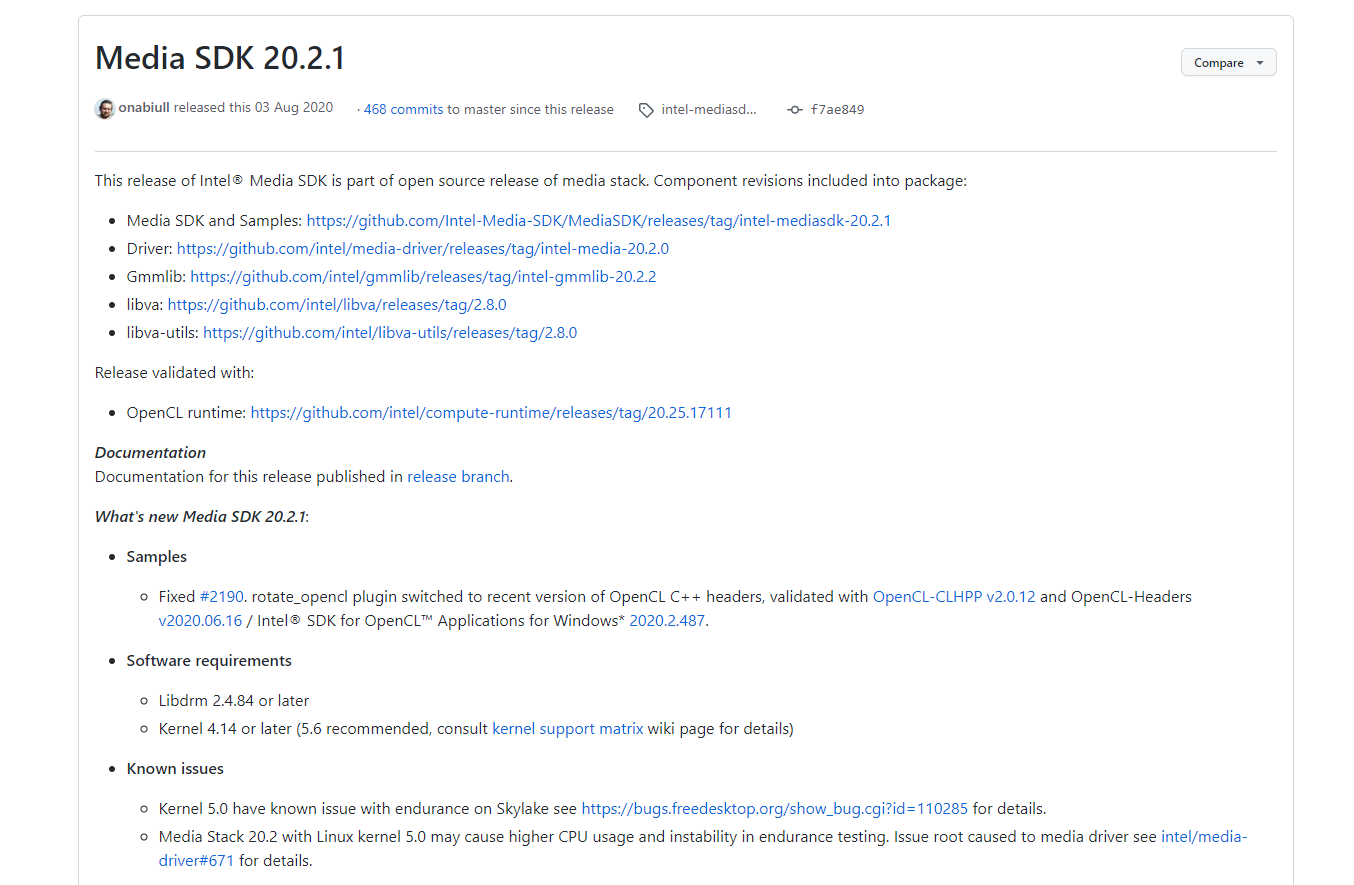The height and width of the screenshot is (885, 1354).
Task: Click the 'Samples' bullet heading
Action: tap(156, 557)
